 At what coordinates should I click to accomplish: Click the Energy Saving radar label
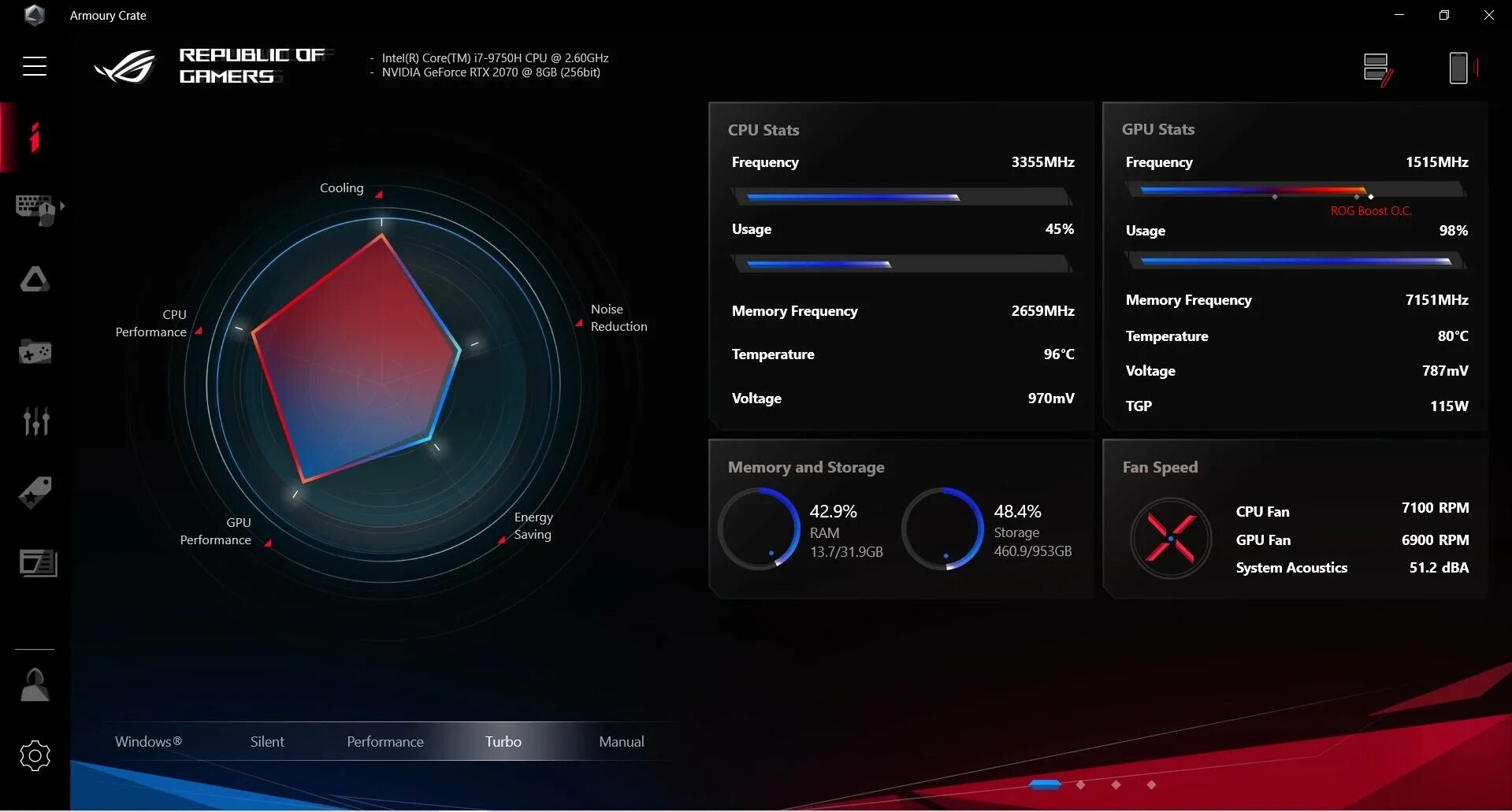pyautogui.click(x=533, y=526)
